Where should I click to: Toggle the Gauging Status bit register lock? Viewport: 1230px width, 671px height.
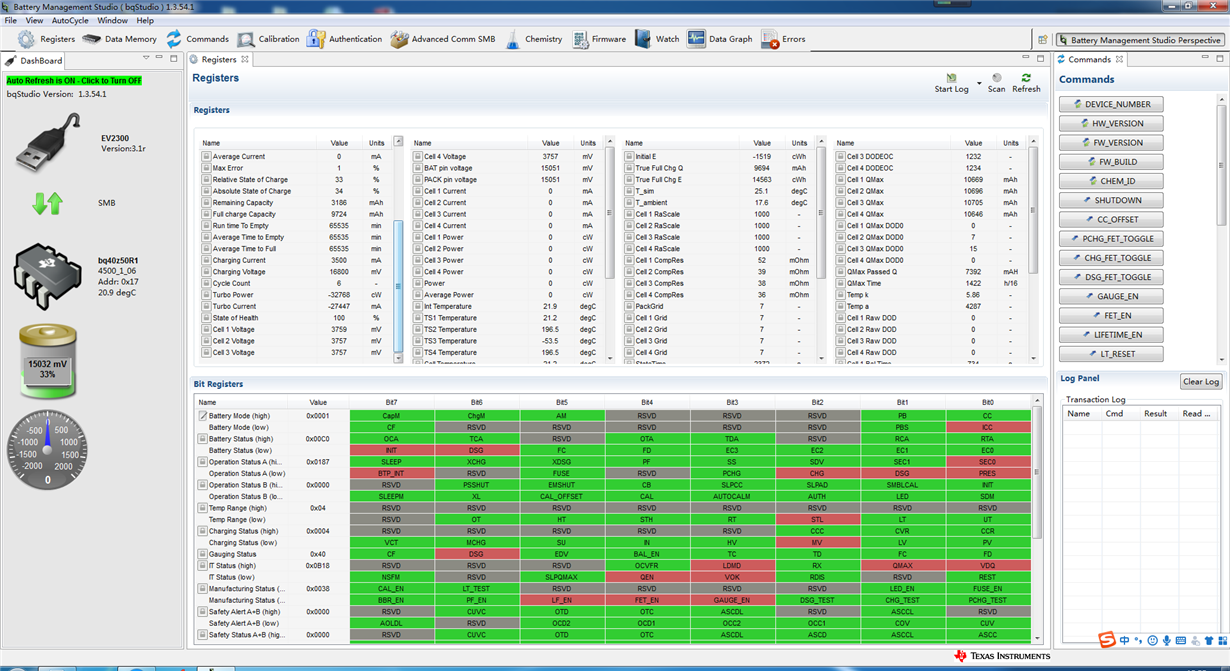click(x=203, y=554)
